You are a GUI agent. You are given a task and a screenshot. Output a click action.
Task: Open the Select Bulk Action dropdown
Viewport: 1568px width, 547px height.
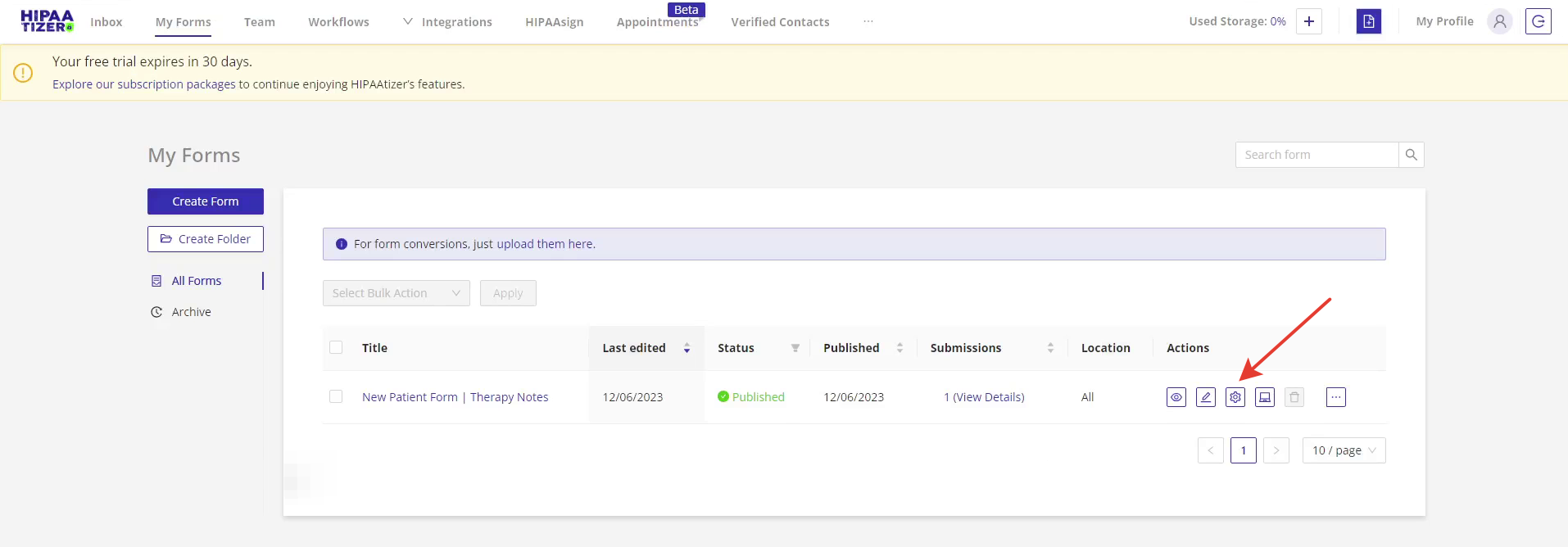pyautogui.click(x=396, y=293)
